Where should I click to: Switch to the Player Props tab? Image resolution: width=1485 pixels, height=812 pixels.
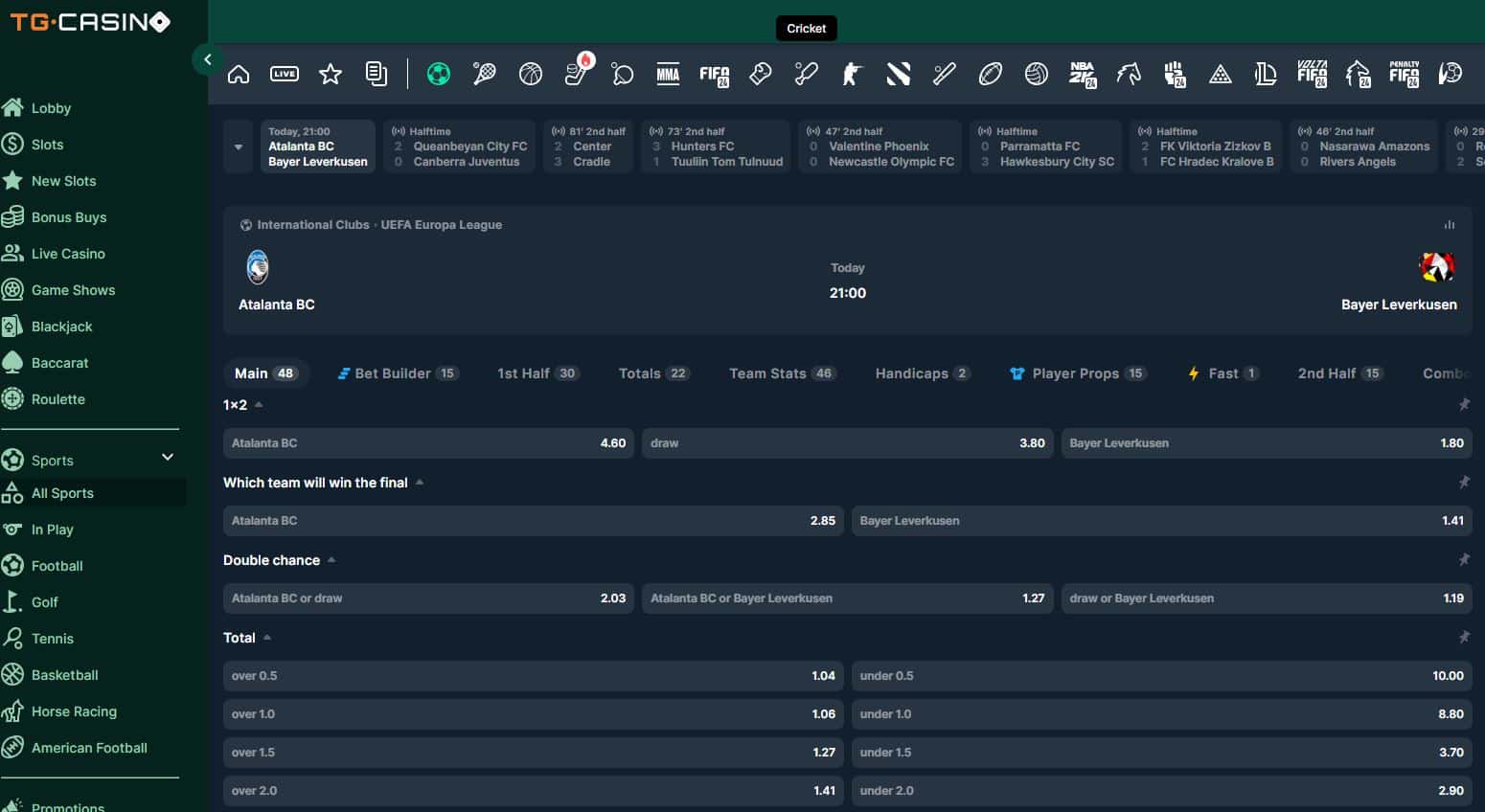(1078, 373)
